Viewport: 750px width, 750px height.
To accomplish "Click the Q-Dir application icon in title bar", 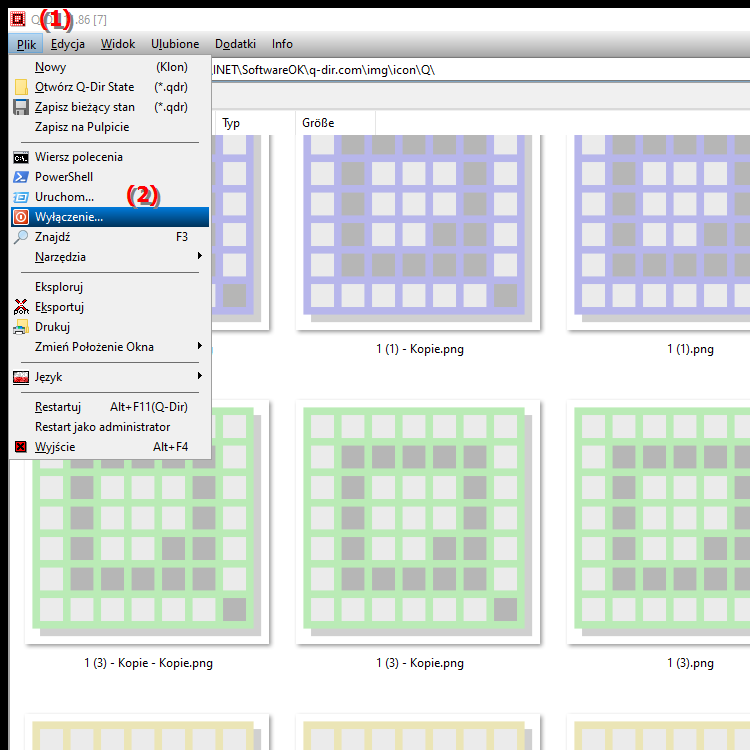I will click(x=18, y=19).
